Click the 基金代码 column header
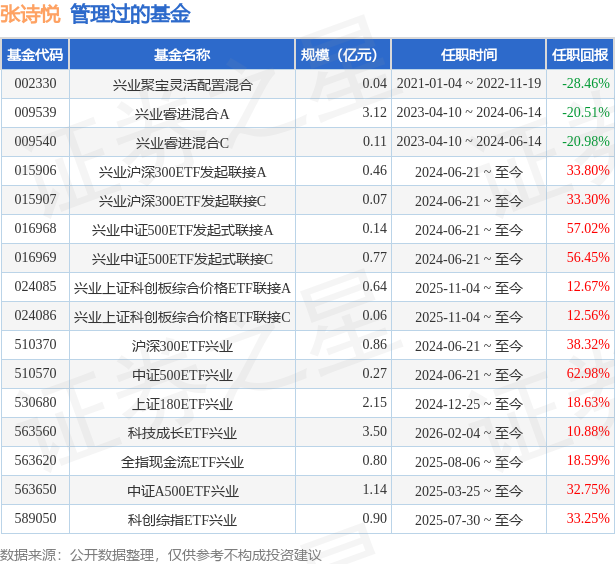The width and height of the screenshot is (615, 564). (35, 55)
